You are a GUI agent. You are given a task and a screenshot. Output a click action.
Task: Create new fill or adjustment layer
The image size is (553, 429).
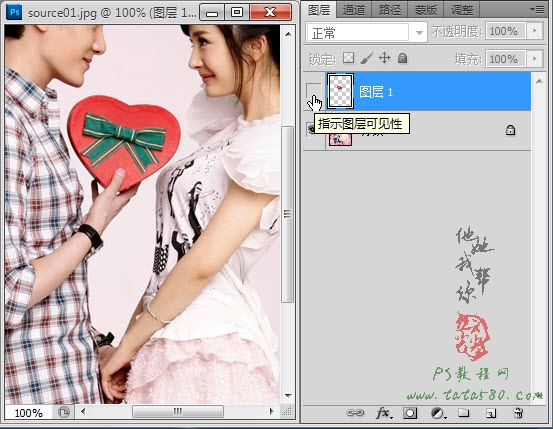438,413
